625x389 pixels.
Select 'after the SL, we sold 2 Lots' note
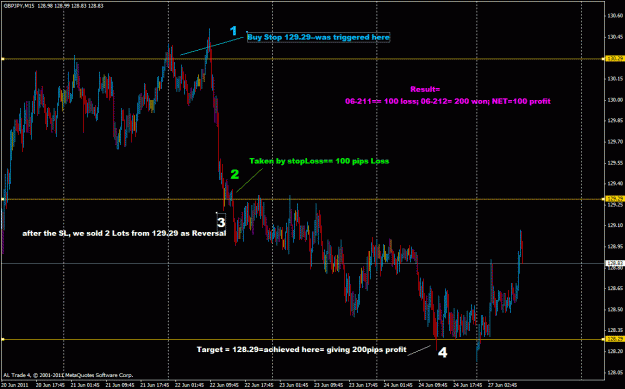(x=124, y=234)
